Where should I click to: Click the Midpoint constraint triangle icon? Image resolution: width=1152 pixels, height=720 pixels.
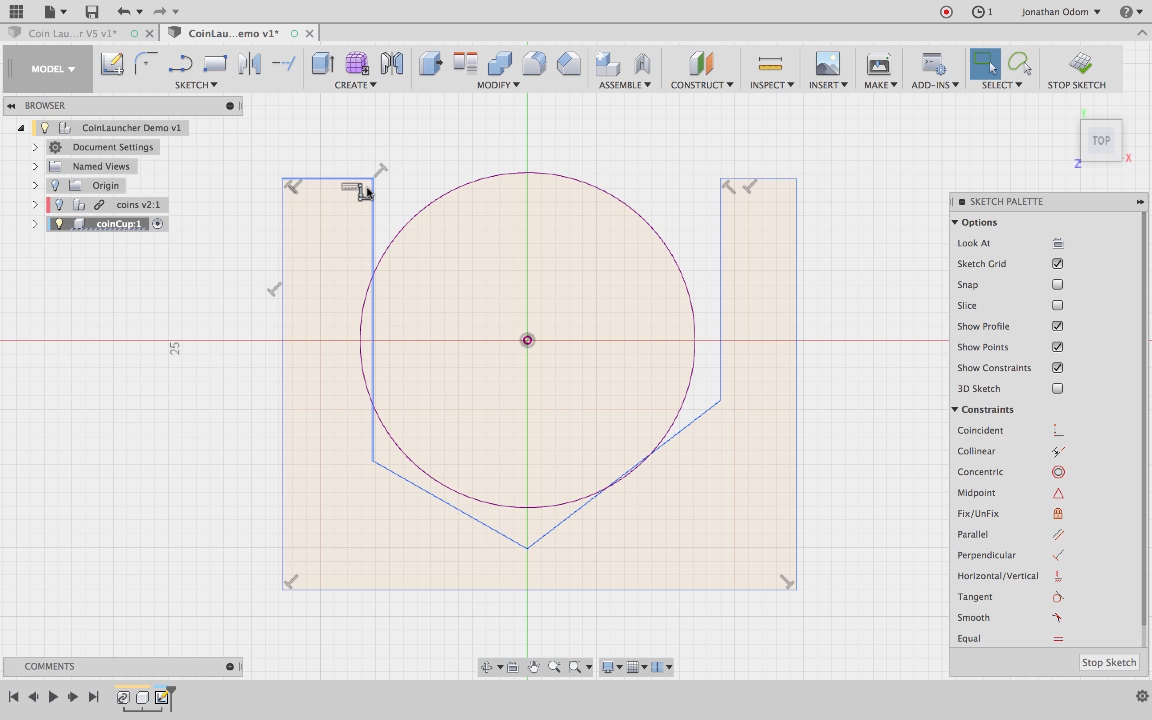(x=1058, y=493)
